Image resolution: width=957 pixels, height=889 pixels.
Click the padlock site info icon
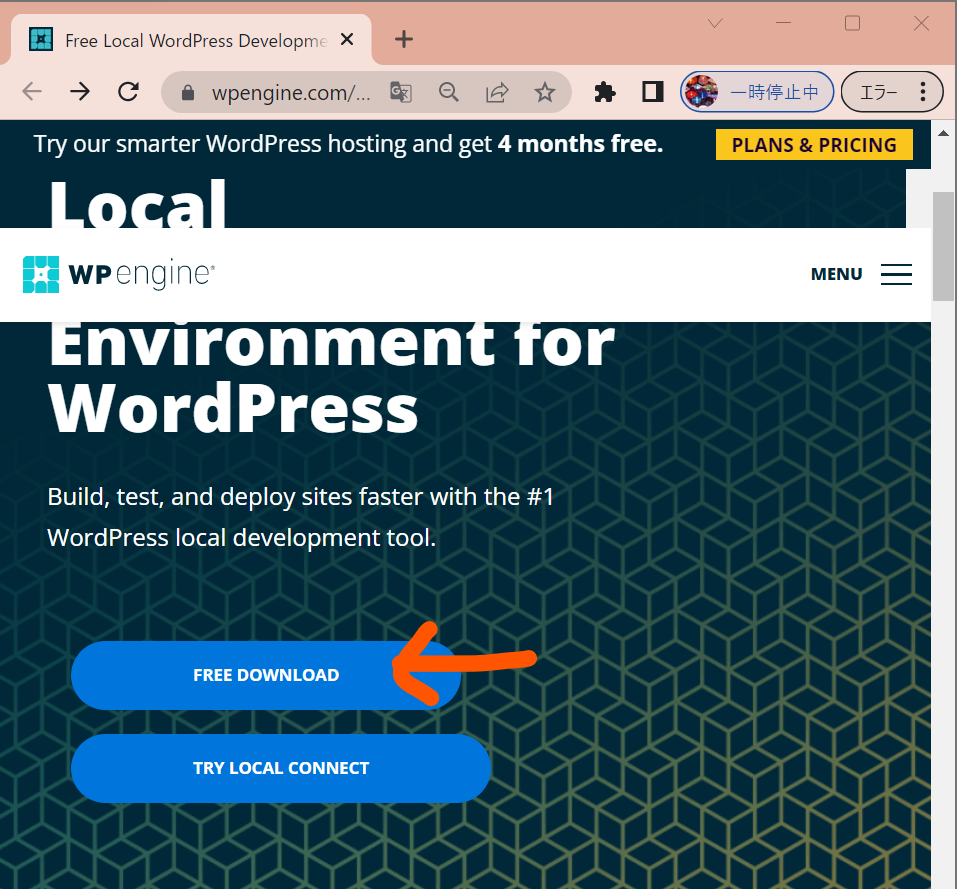point(188,93)
